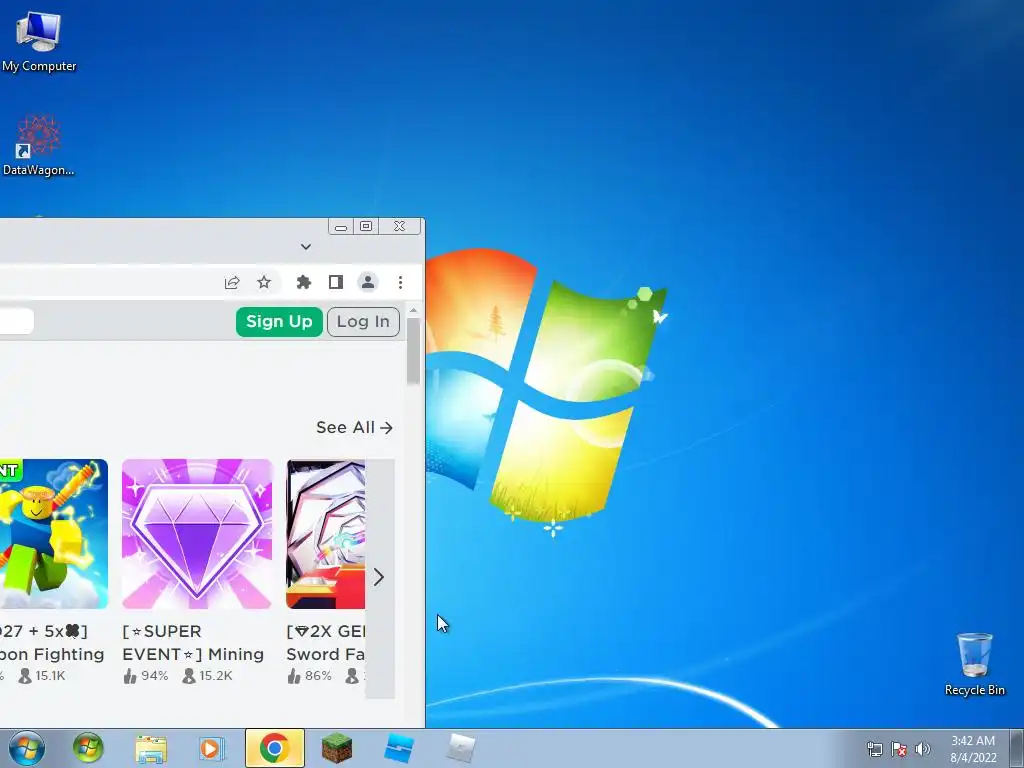Click the network tray icon
1024x768 pixels.
pyautogui.click(x=874, y=749)
